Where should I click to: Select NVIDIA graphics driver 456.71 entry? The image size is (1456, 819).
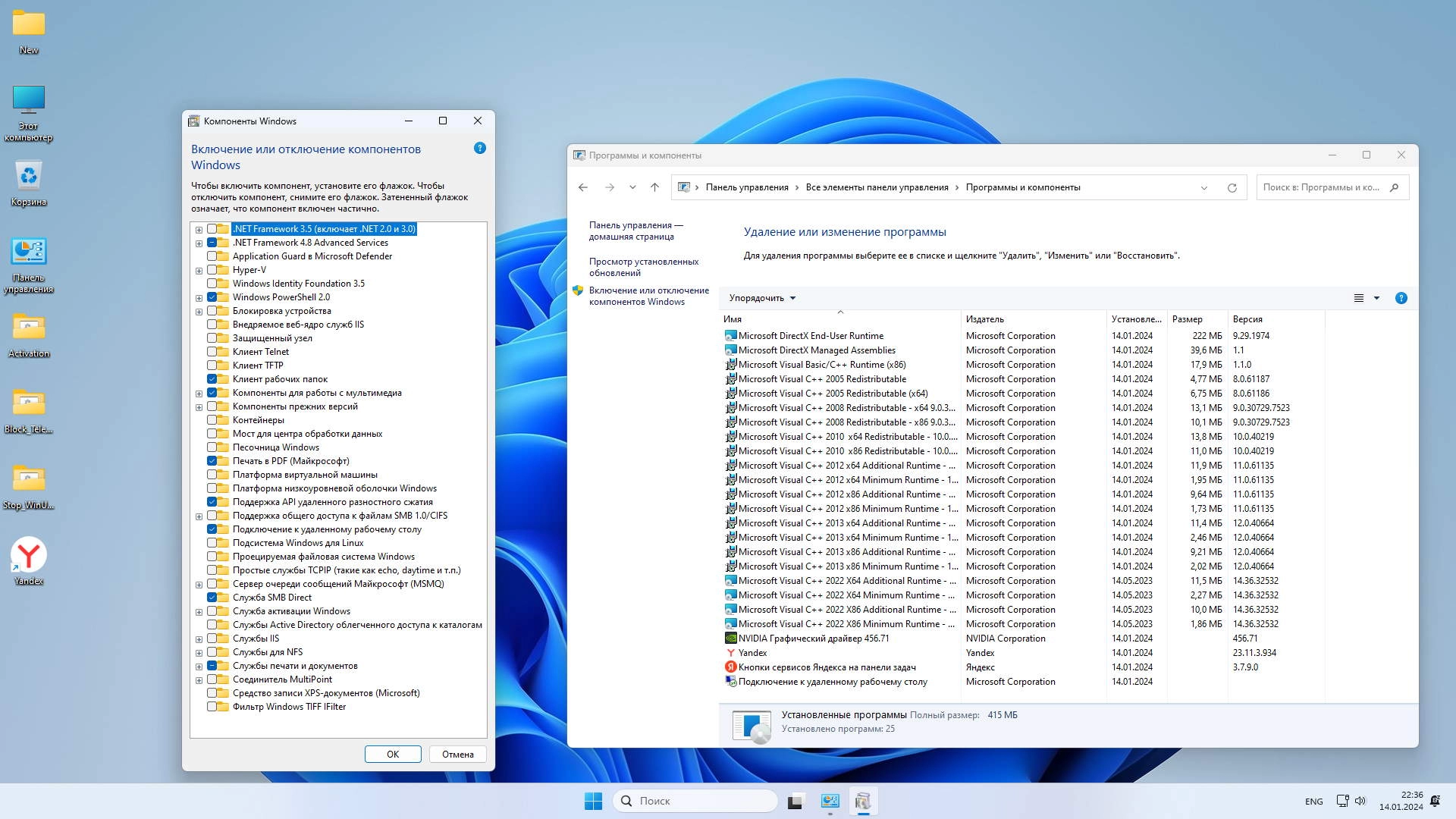[x=814, y=639]
